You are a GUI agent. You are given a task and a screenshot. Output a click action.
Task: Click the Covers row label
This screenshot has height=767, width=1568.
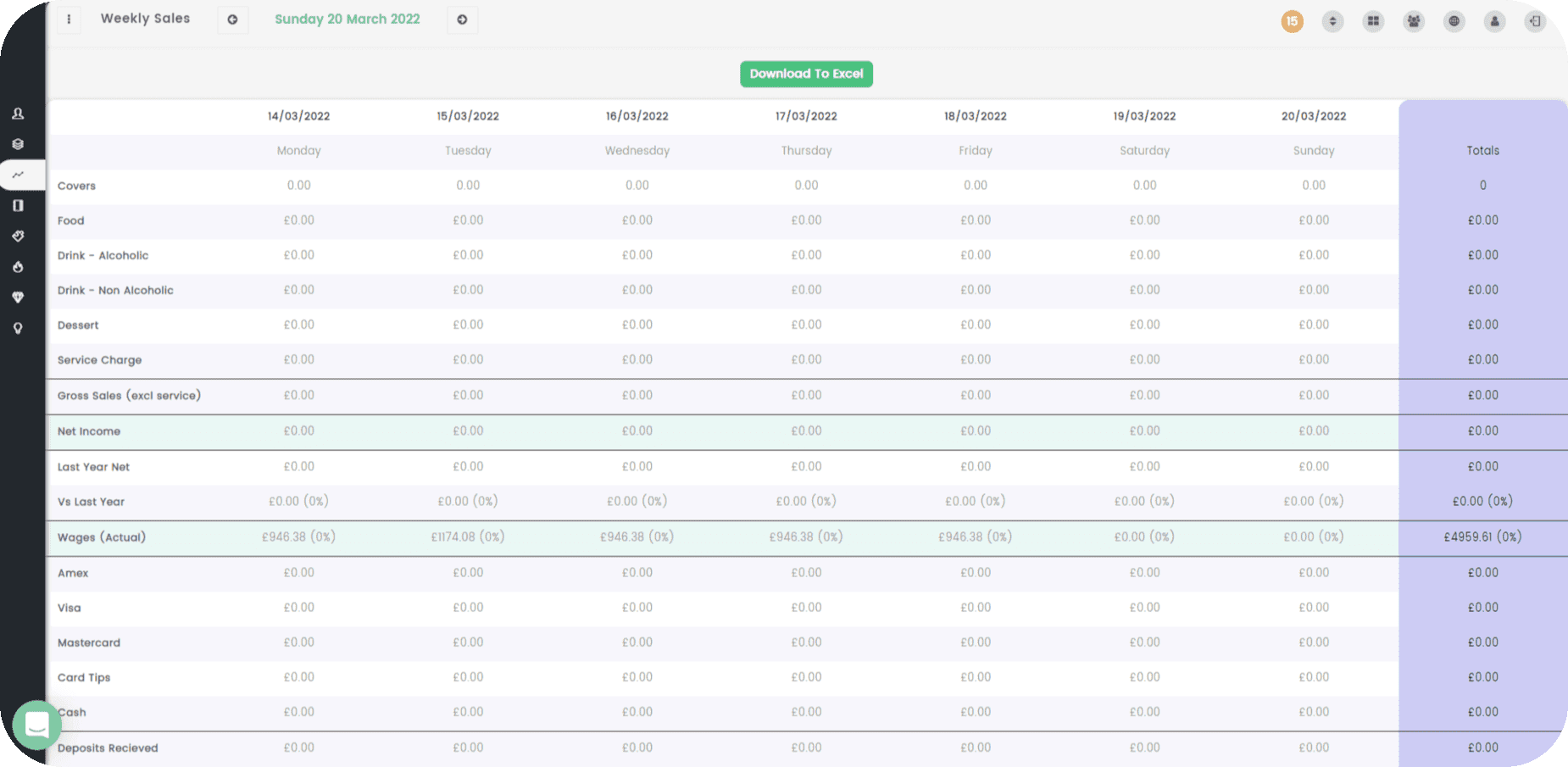(76, 186)
